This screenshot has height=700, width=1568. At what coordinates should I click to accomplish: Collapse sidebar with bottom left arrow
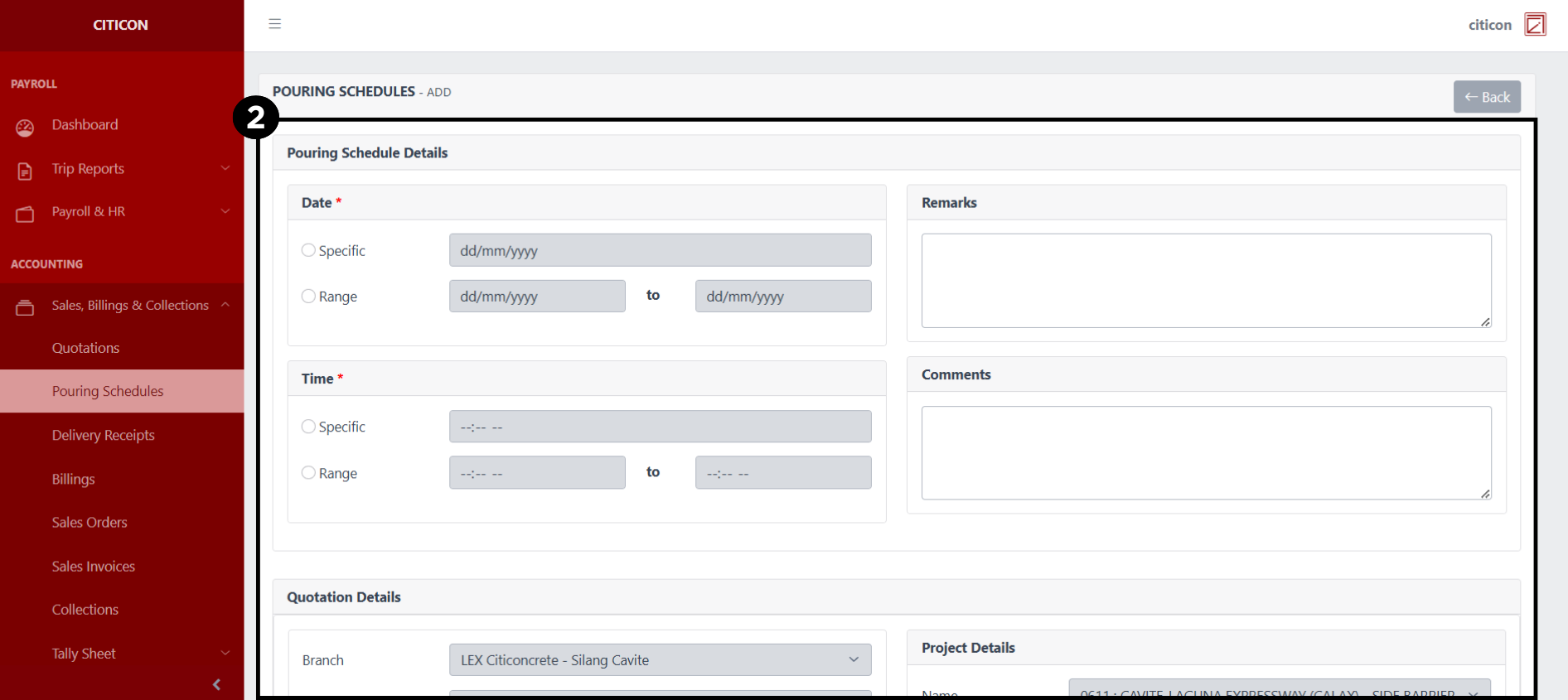(216, 684)
